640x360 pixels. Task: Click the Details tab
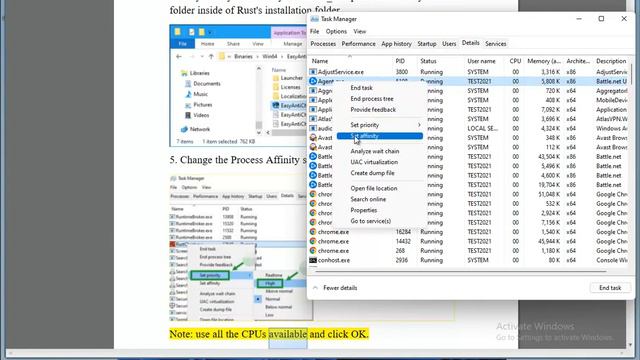[x=470, y=43]
